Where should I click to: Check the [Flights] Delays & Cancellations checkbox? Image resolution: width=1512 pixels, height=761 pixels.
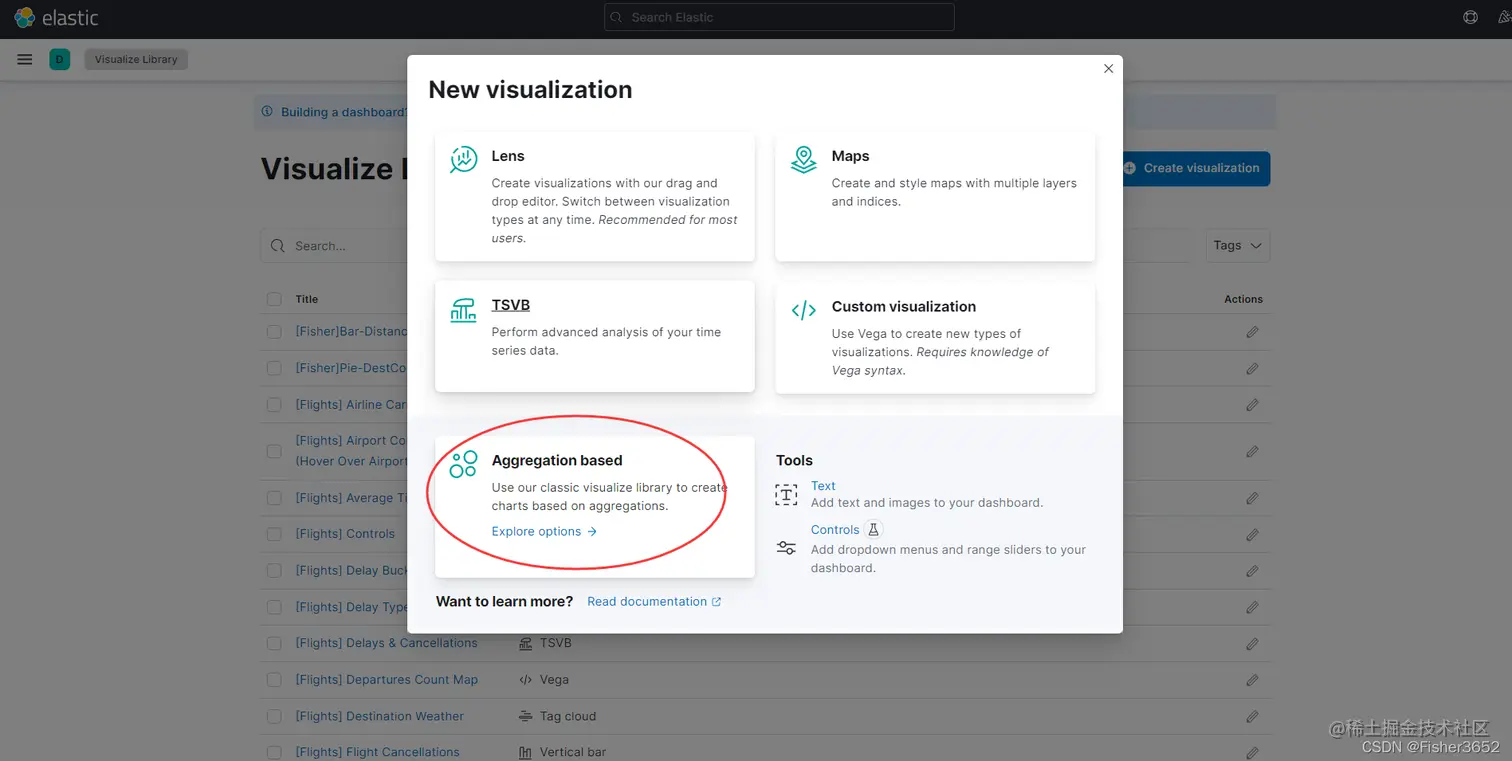pyautogui.click(x=274, y=644)
